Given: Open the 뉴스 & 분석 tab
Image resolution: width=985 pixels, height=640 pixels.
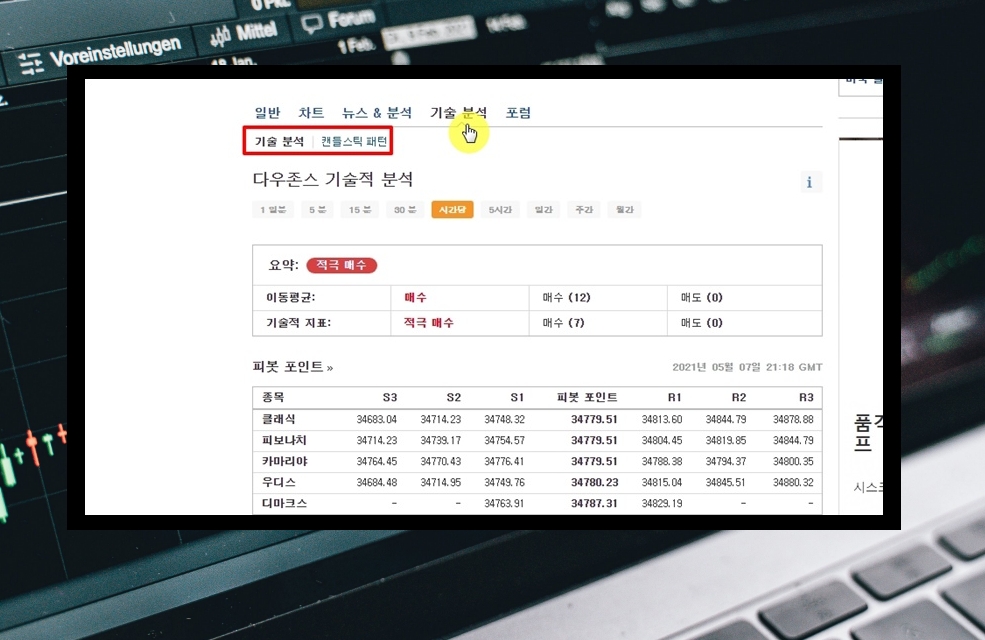Looking at the screenshot, I should 376,113.
